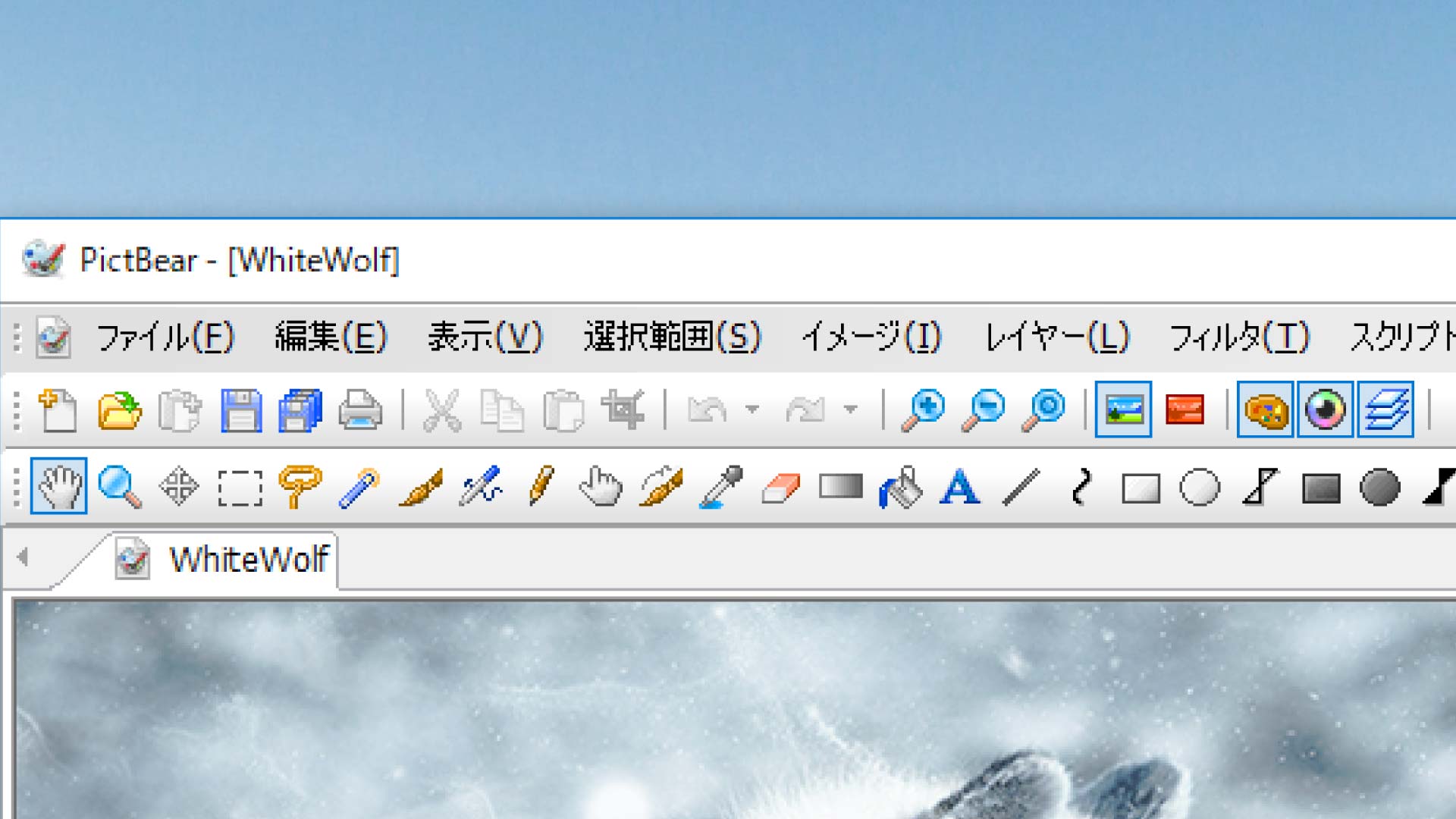Toggle the color palette panel button
1456x819 pixels.
(x=1265, y=410)
